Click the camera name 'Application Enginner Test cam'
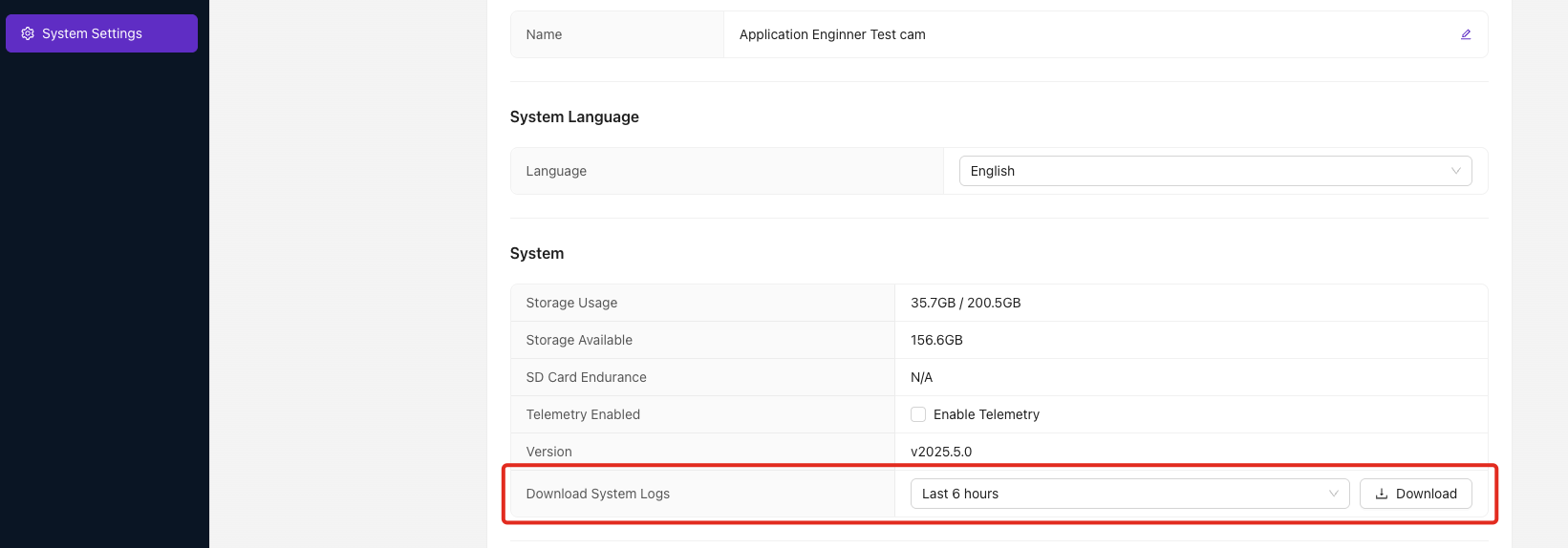Viewport: 1568px width, 548px height. 832,34
